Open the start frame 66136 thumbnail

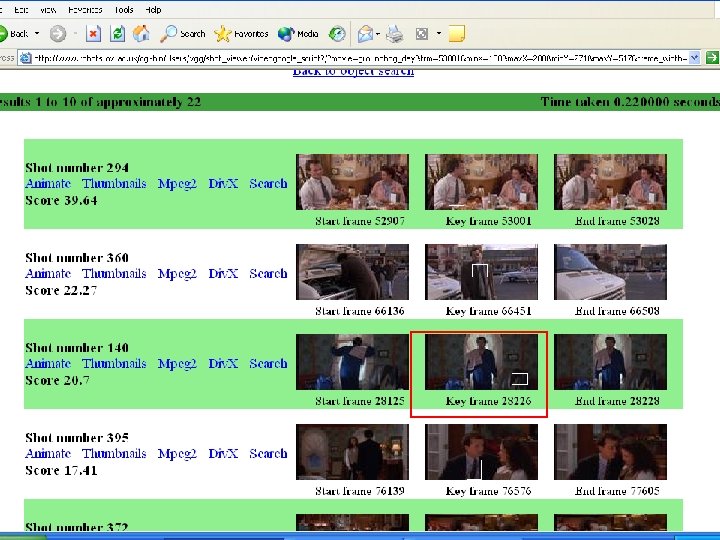352,272
